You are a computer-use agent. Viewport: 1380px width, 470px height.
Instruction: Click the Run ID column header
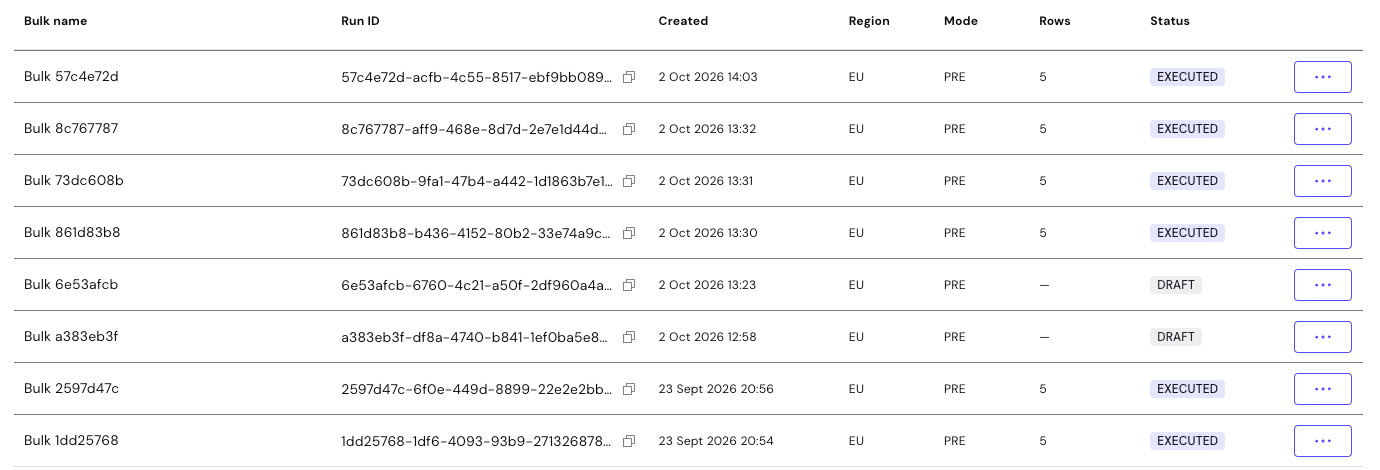point(360,21)
